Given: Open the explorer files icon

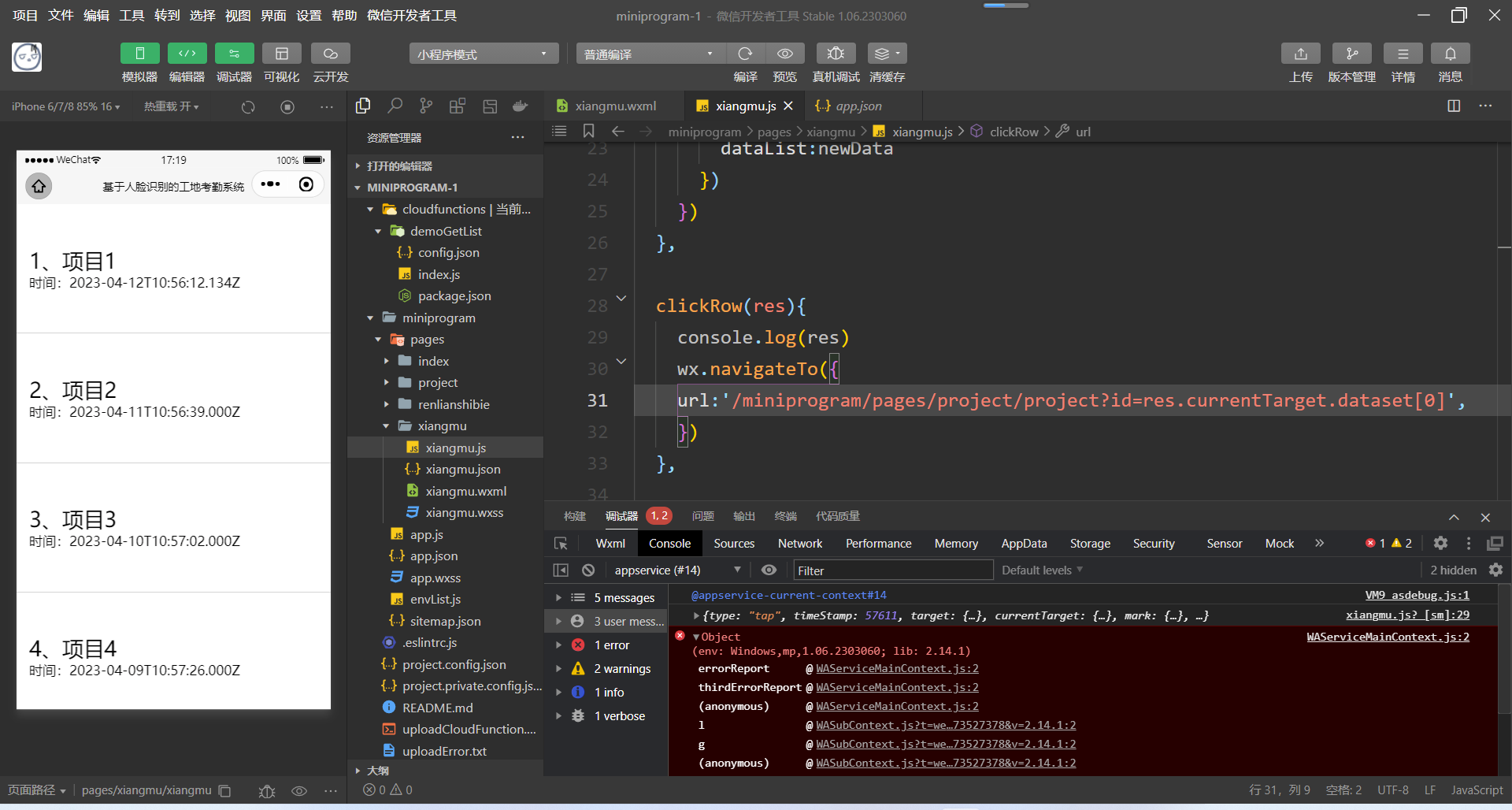Looking at the screenshot, I should 363,106.
